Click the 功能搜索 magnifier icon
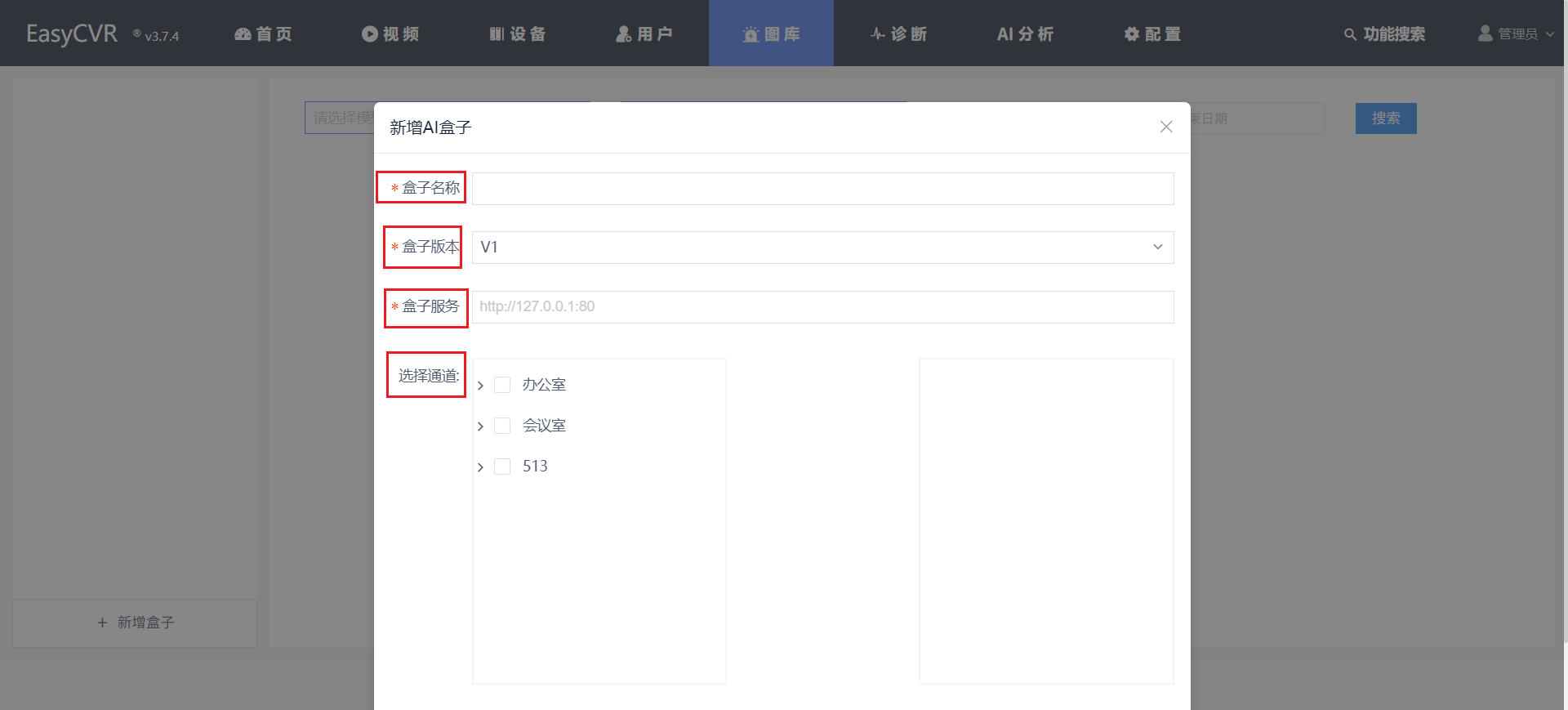1568x710 pixels. [1350, 34]
